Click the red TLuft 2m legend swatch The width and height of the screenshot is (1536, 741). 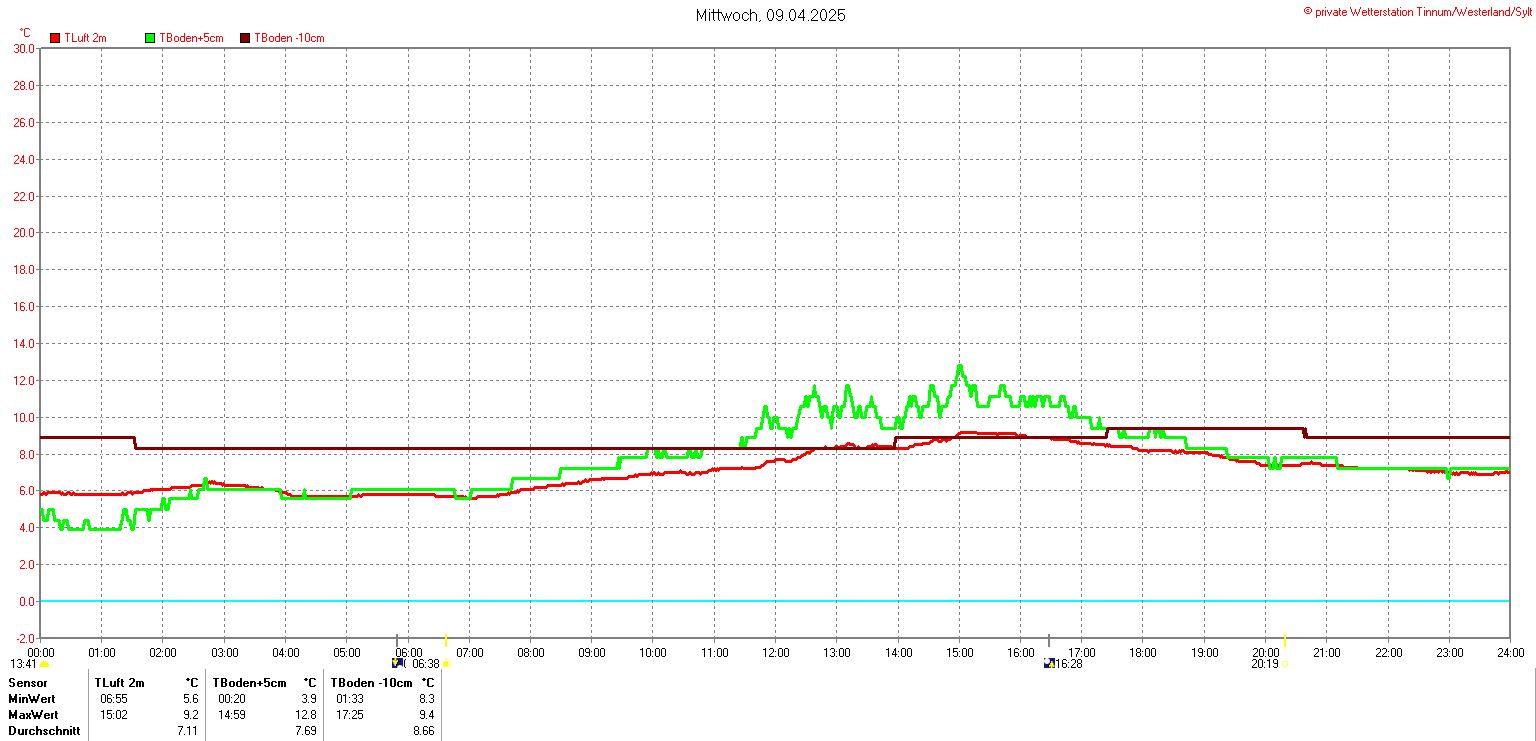tap(55, 38)
